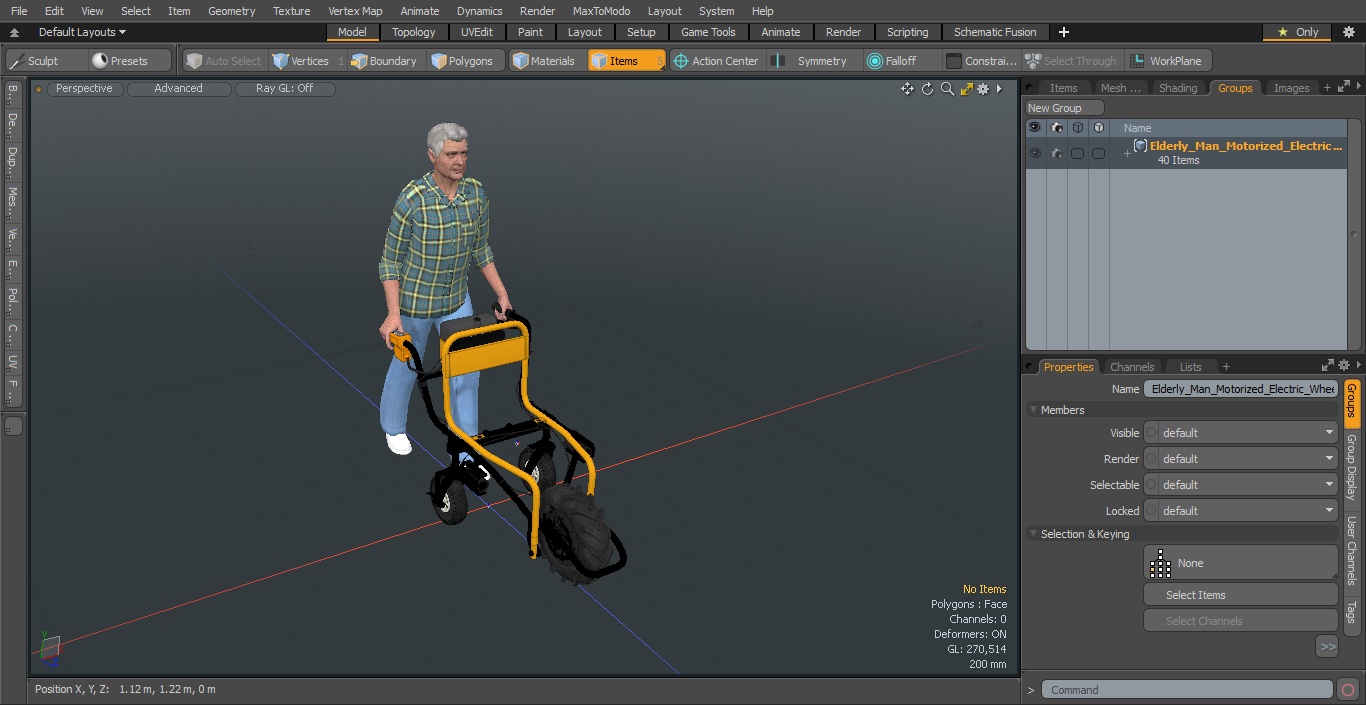Viewport: 1366px width, 705px height.
Task: Open the Locked dropdown
Action: coord(1240,511)
